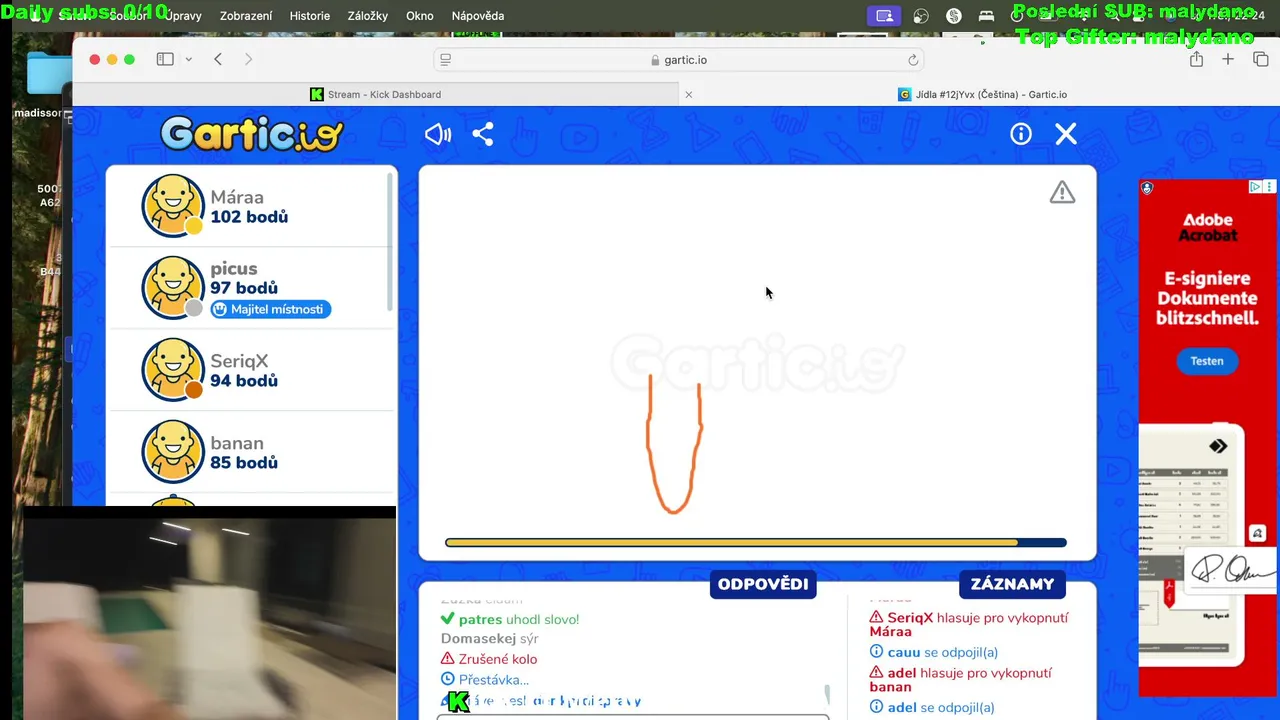Reload the gartic.io page

(x=913, y=60)
